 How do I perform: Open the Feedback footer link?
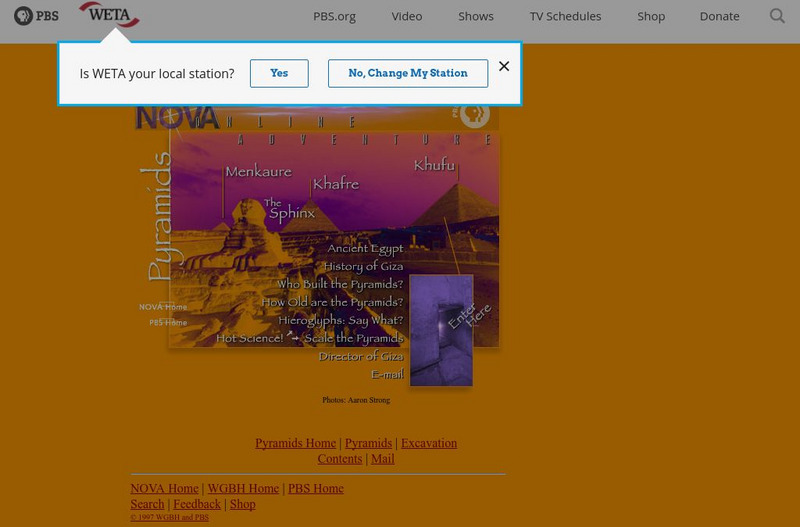coord(197,504)
